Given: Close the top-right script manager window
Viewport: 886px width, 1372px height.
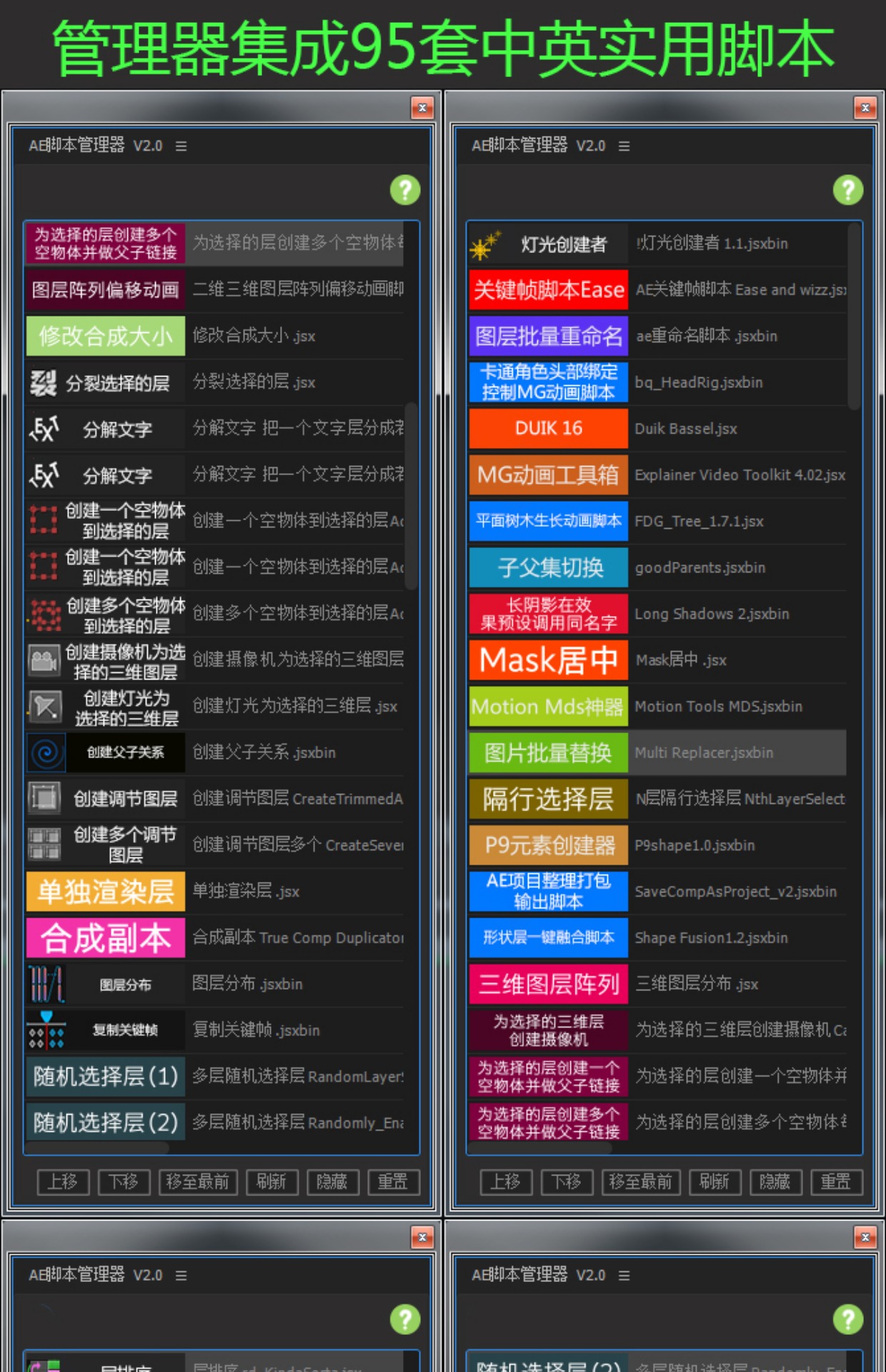Looking at the screenshot, I should (865, 108).
